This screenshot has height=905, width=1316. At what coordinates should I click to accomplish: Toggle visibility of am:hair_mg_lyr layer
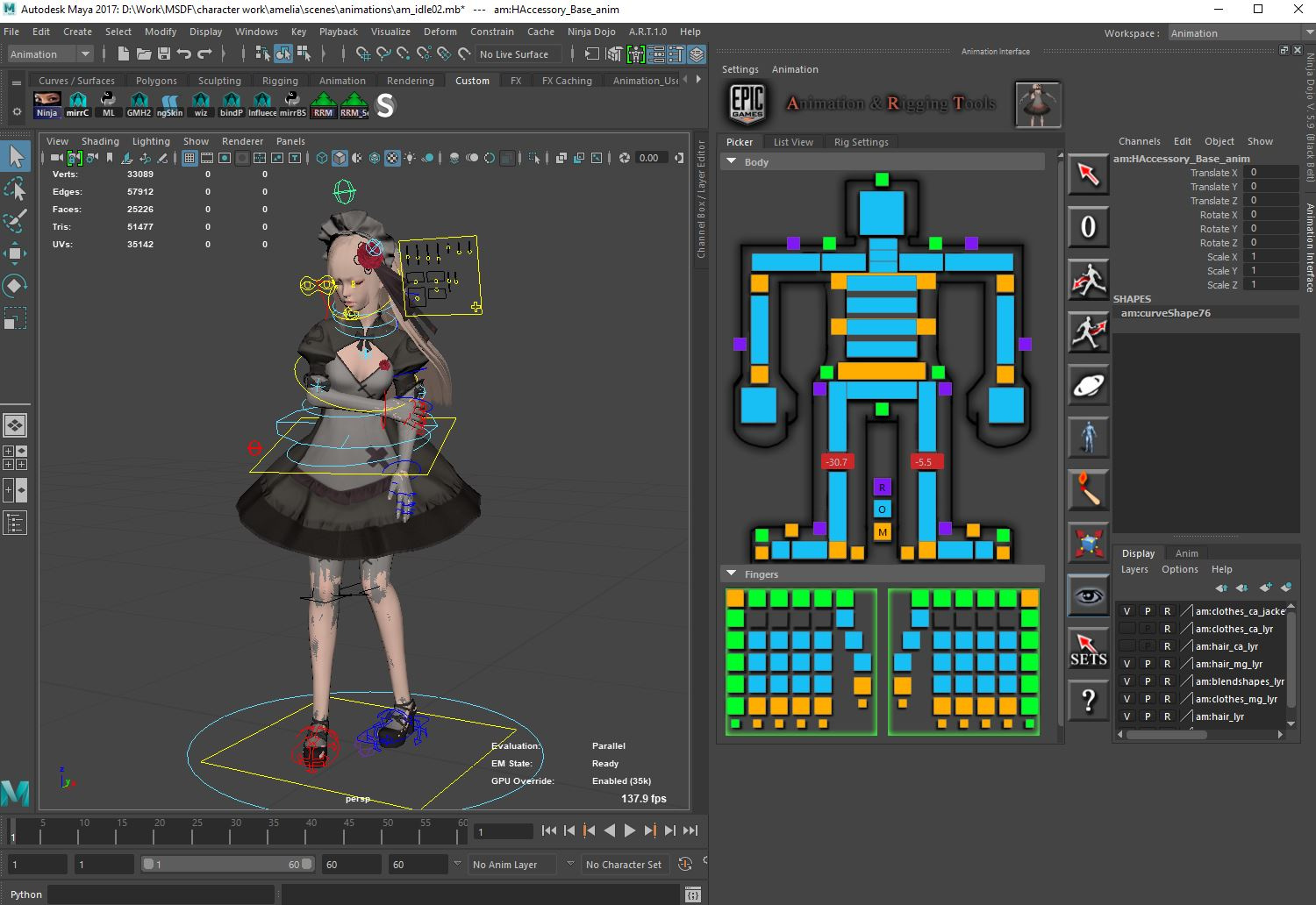coord(1126,664)
